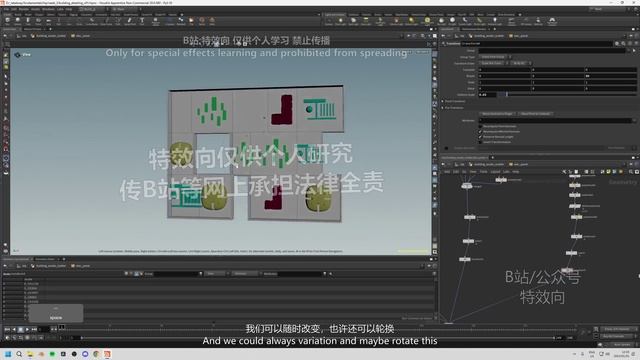The height and width of the screenshot is (360, 640).
Task: Select the Spray Paint shelf tool
Action: tap(130, 20)
